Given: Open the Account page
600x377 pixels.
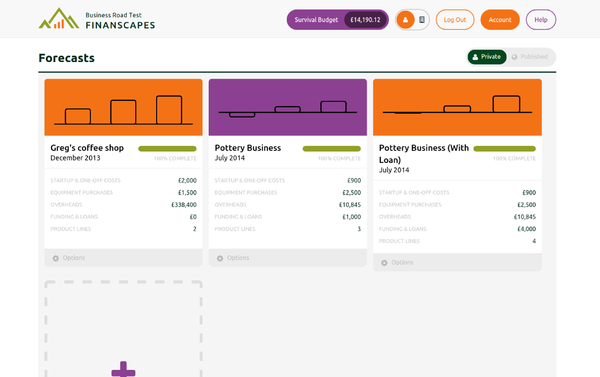Looking at the screenshot, I should pos(500,20).
